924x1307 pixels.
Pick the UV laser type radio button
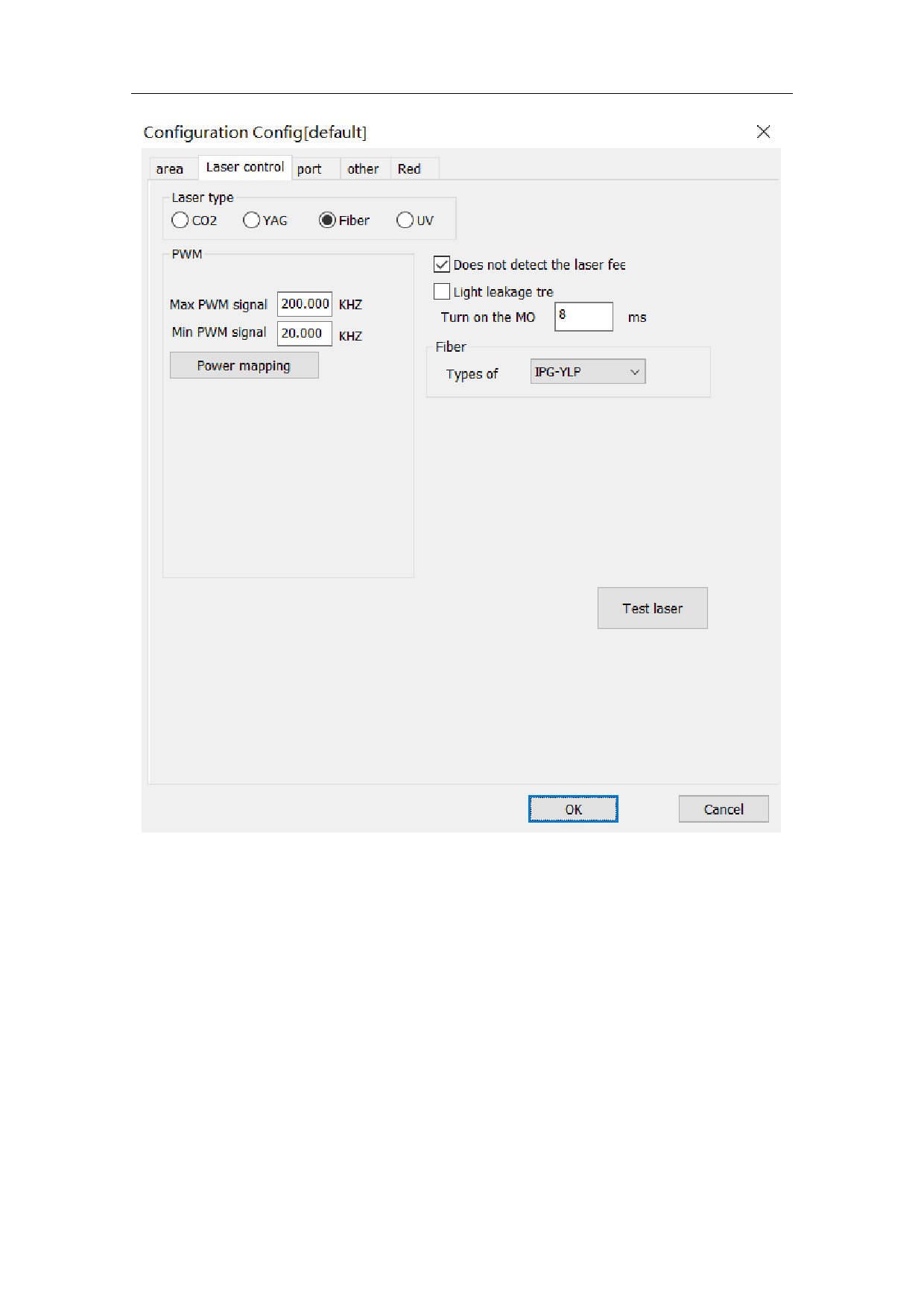click(x=405, y=221)
